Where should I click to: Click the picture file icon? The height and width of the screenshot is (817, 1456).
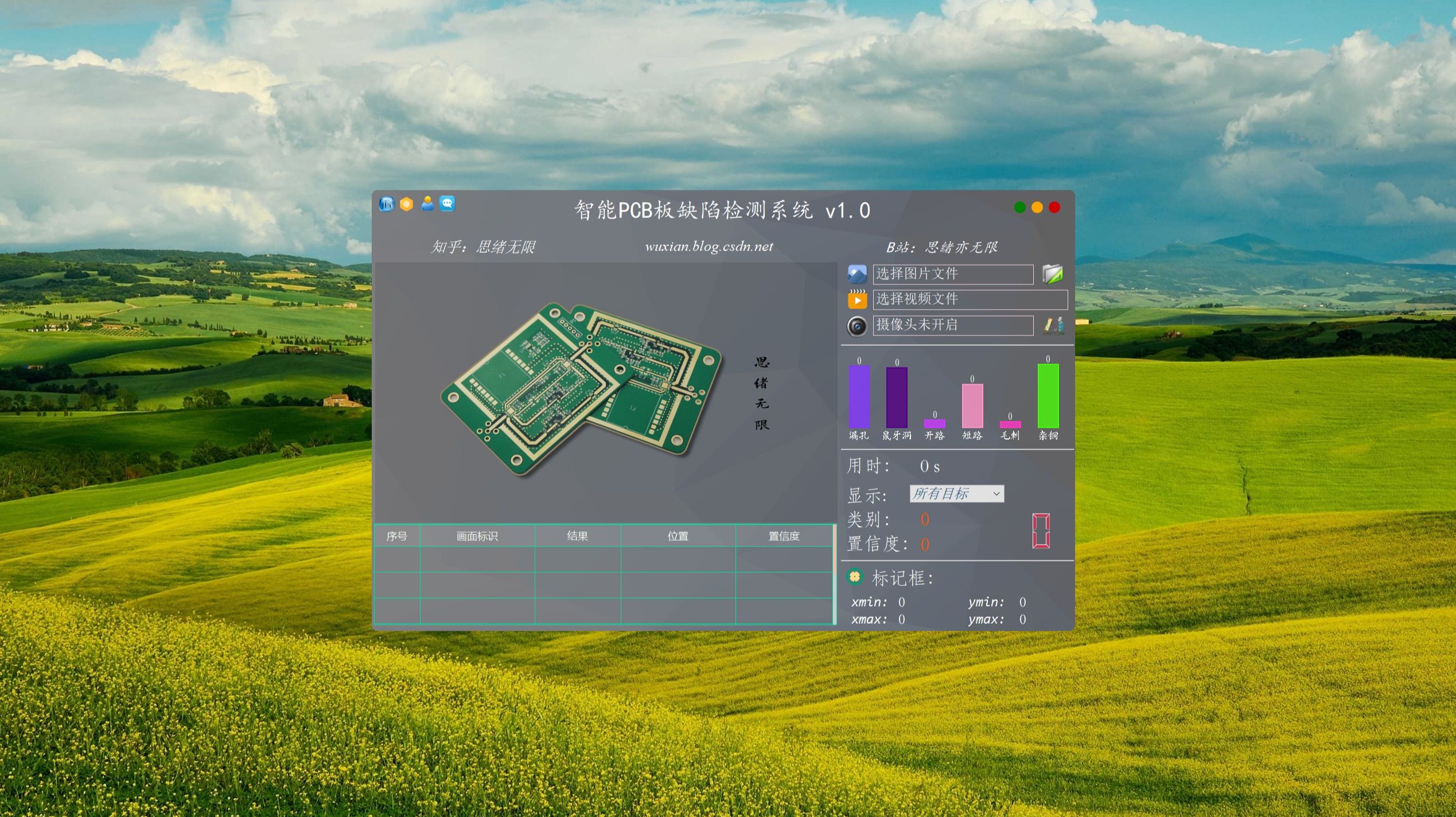[x=857, y=274]
